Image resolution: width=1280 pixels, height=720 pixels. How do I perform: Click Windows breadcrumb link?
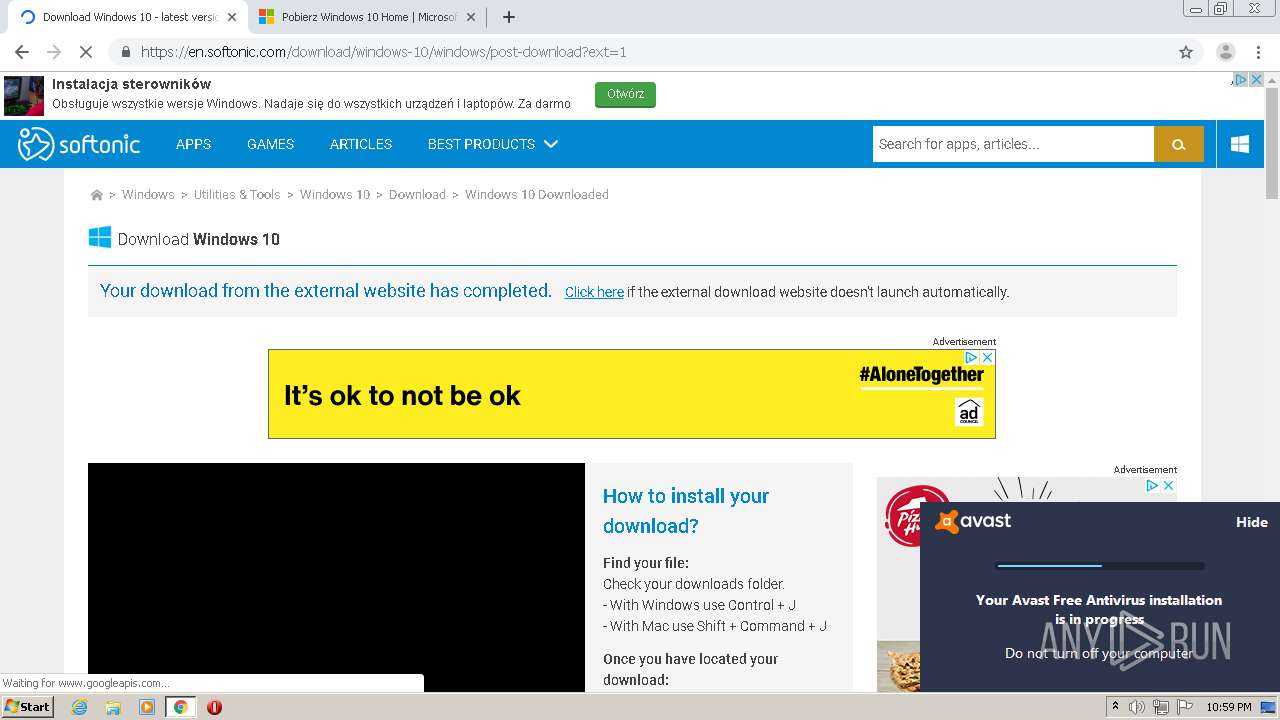pyautogui.click(x=148, y=195)
